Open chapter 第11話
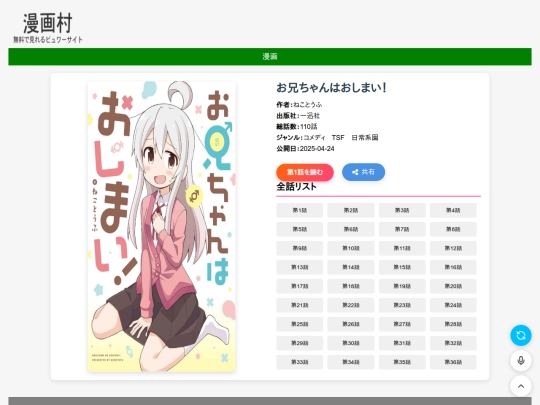Viewport: 540px width, 405px height. 402,248
